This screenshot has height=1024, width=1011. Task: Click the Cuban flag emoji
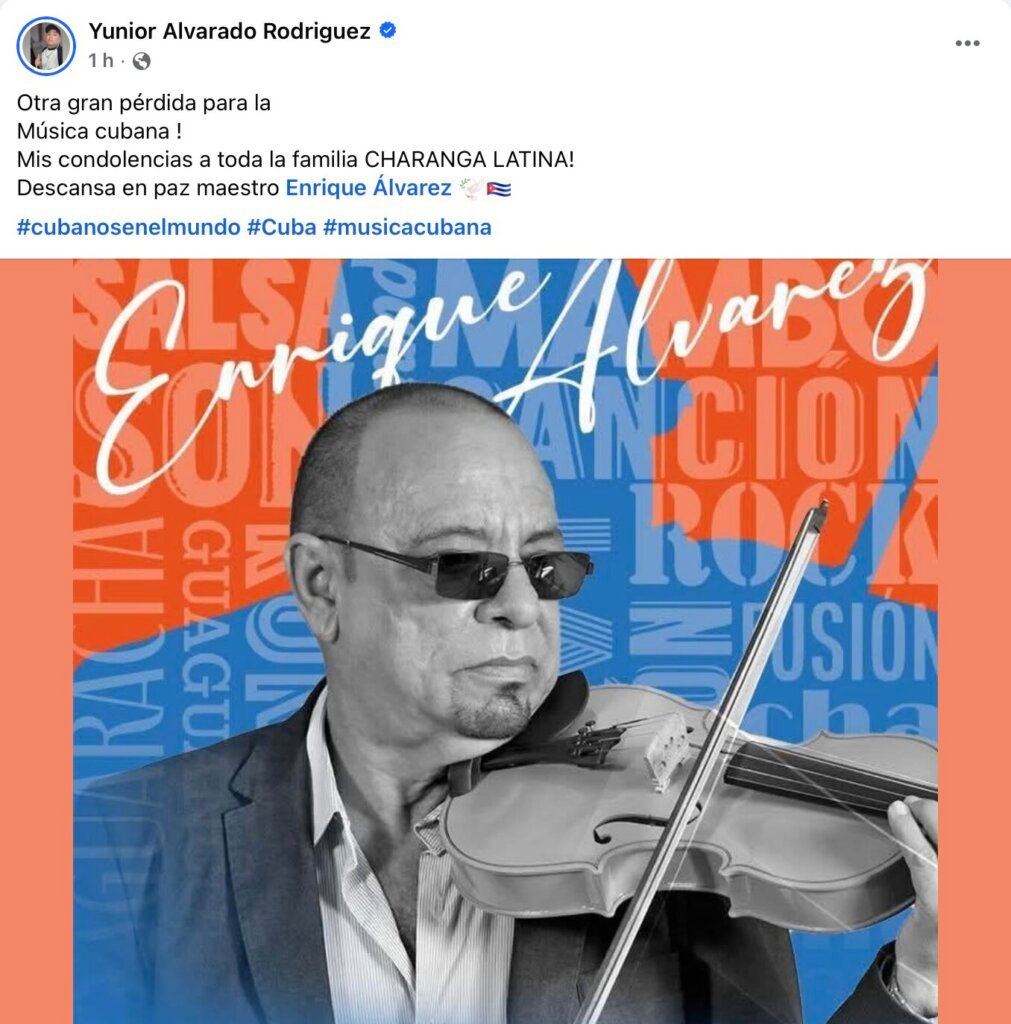pyautogui.click(x=499, y=189)
